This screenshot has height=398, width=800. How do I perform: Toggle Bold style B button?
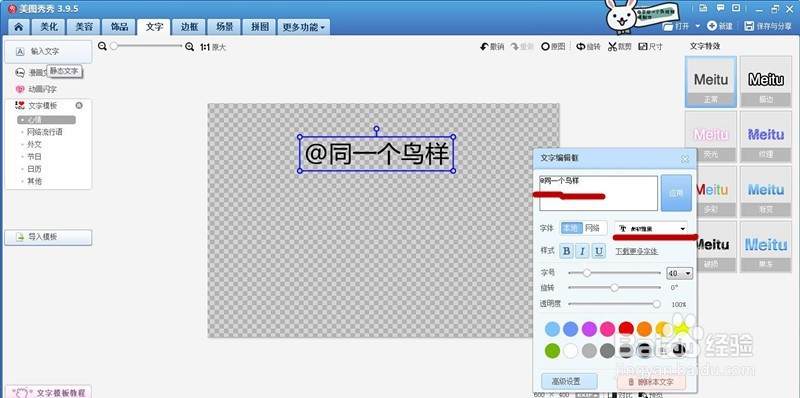566,251
